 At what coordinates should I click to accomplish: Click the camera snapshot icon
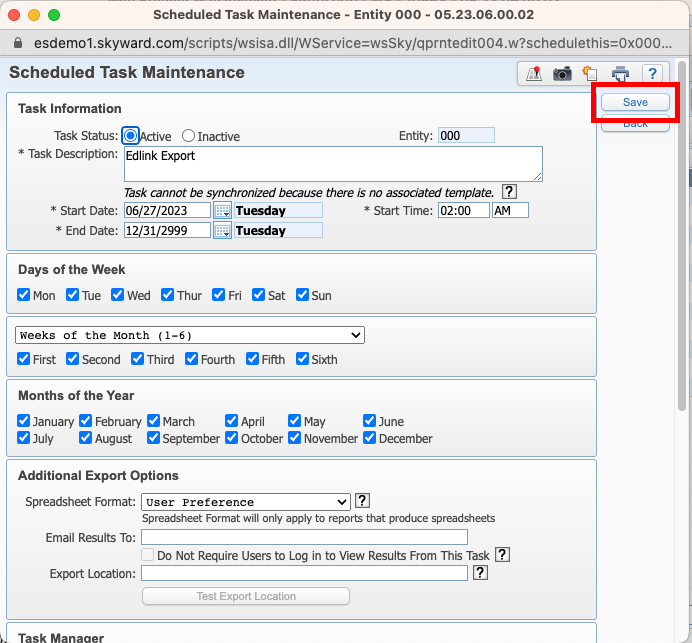pyautogui.click(x=562, y=74)
